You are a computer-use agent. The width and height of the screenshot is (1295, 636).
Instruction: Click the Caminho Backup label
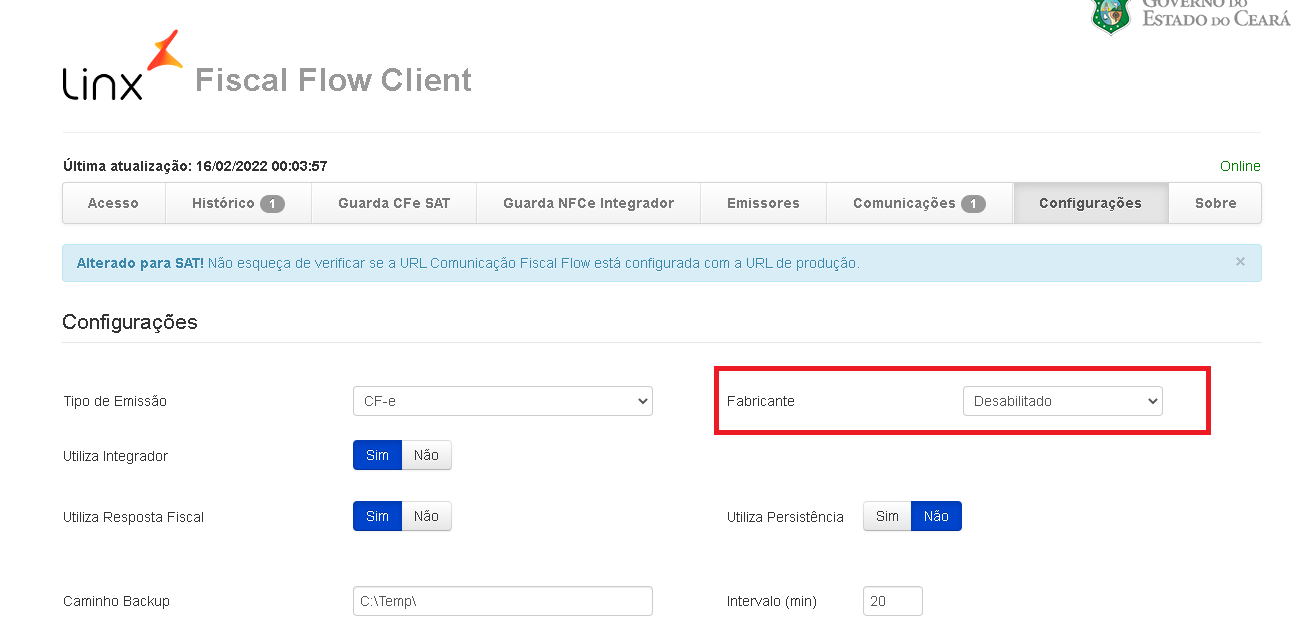pos(116,601)
